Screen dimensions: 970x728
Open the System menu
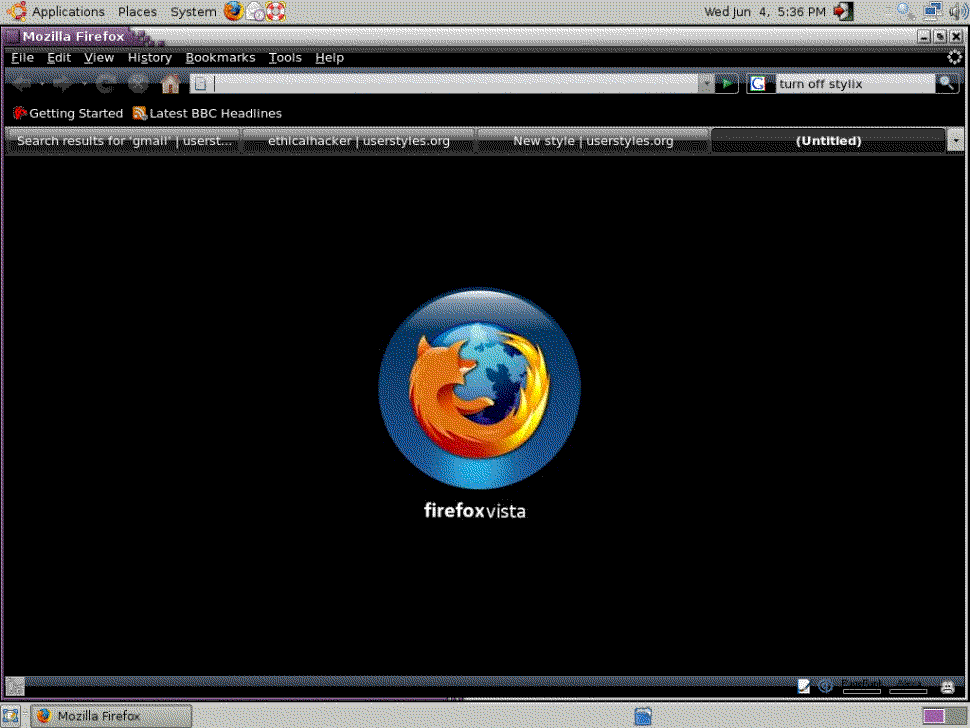tap(193, 12)
